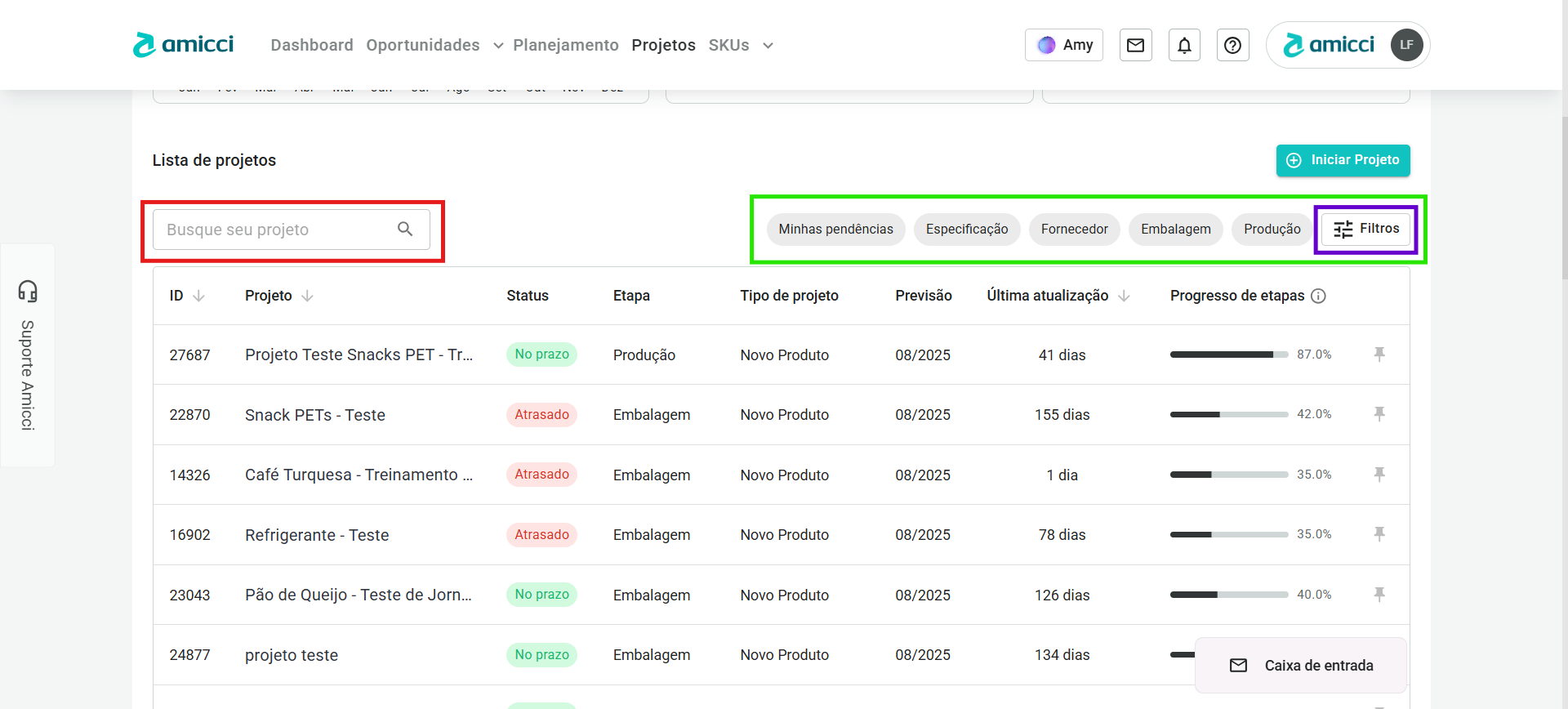Open the Planejamento menu item
This screenshot has height=709, width=1568.
pyautogui.click(x=565, y=46)
